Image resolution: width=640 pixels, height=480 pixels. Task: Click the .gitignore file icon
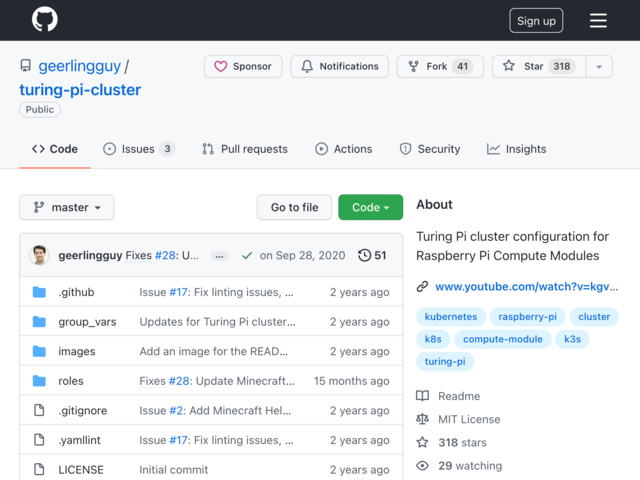pos(39,410)
